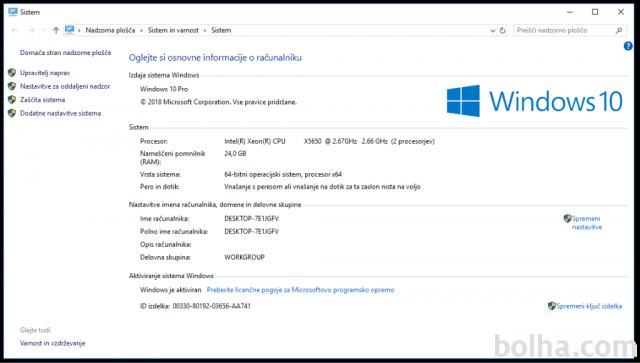Screen dimensions: 640x363
Task: Click the Pero in dotik value text
Action: tap(322, 187)
